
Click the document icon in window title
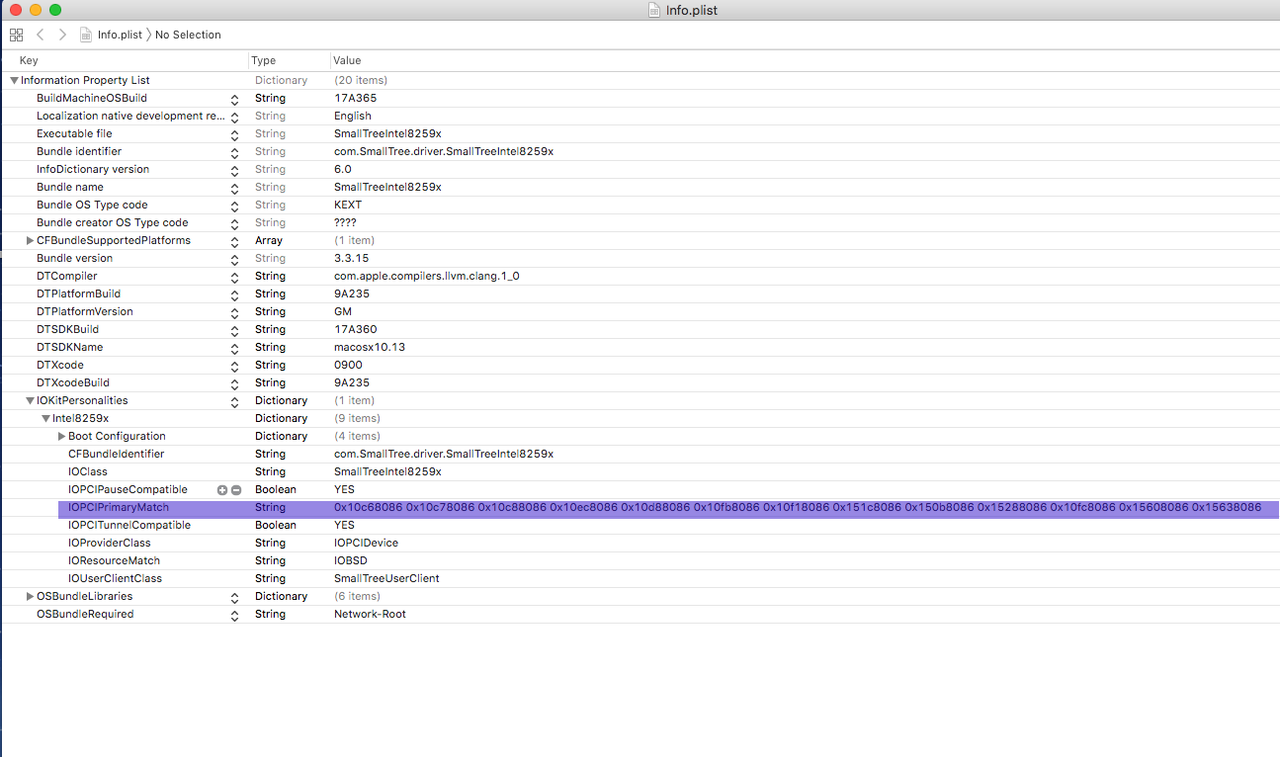[x=656, y=10]
